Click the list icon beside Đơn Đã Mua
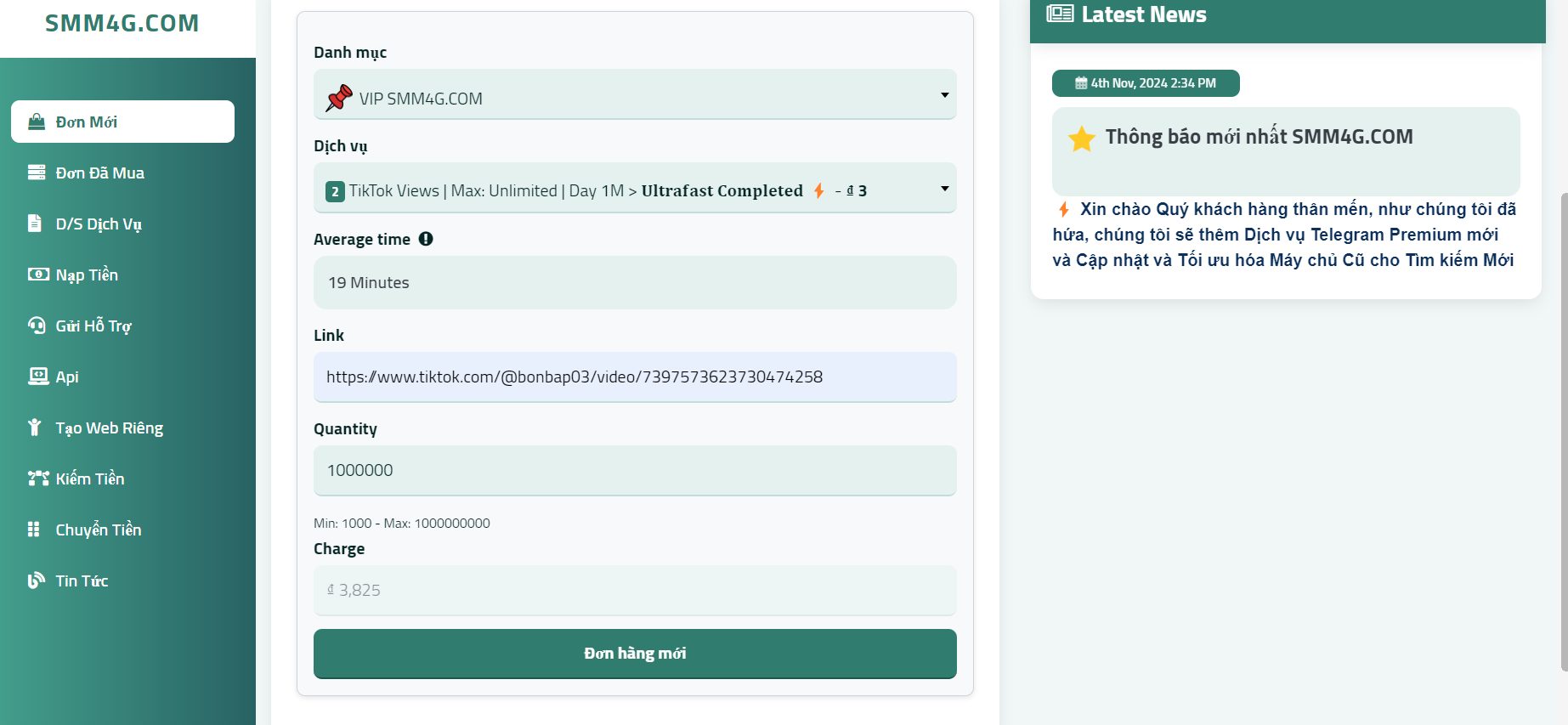Viewport: 1568px width, 725px height. point(37,173)
